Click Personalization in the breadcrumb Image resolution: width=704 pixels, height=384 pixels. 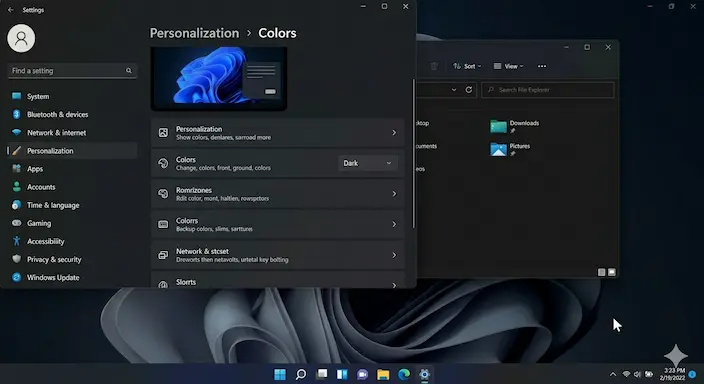coord(194,33)
